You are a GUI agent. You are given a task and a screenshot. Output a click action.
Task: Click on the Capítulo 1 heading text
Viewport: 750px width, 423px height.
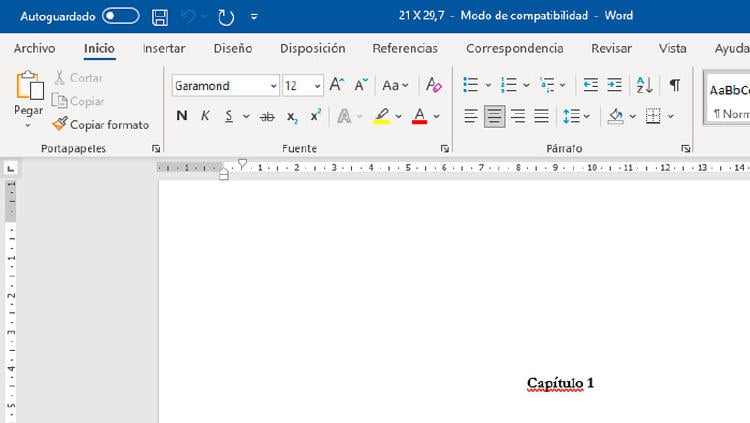click(560, 383)
